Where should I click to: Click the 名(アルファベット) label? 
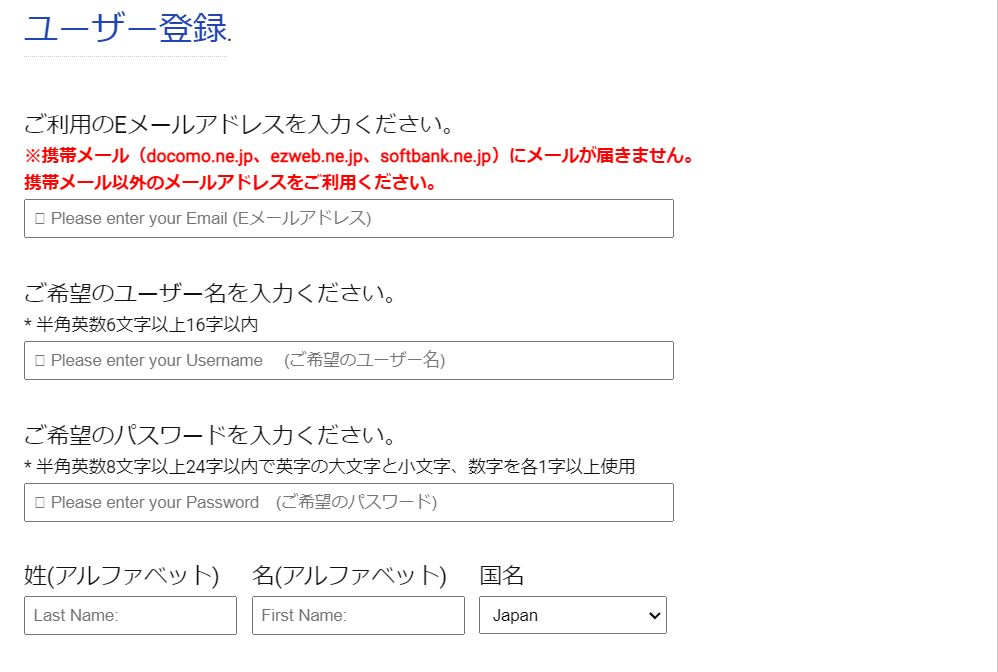click(x=349, y=575)
